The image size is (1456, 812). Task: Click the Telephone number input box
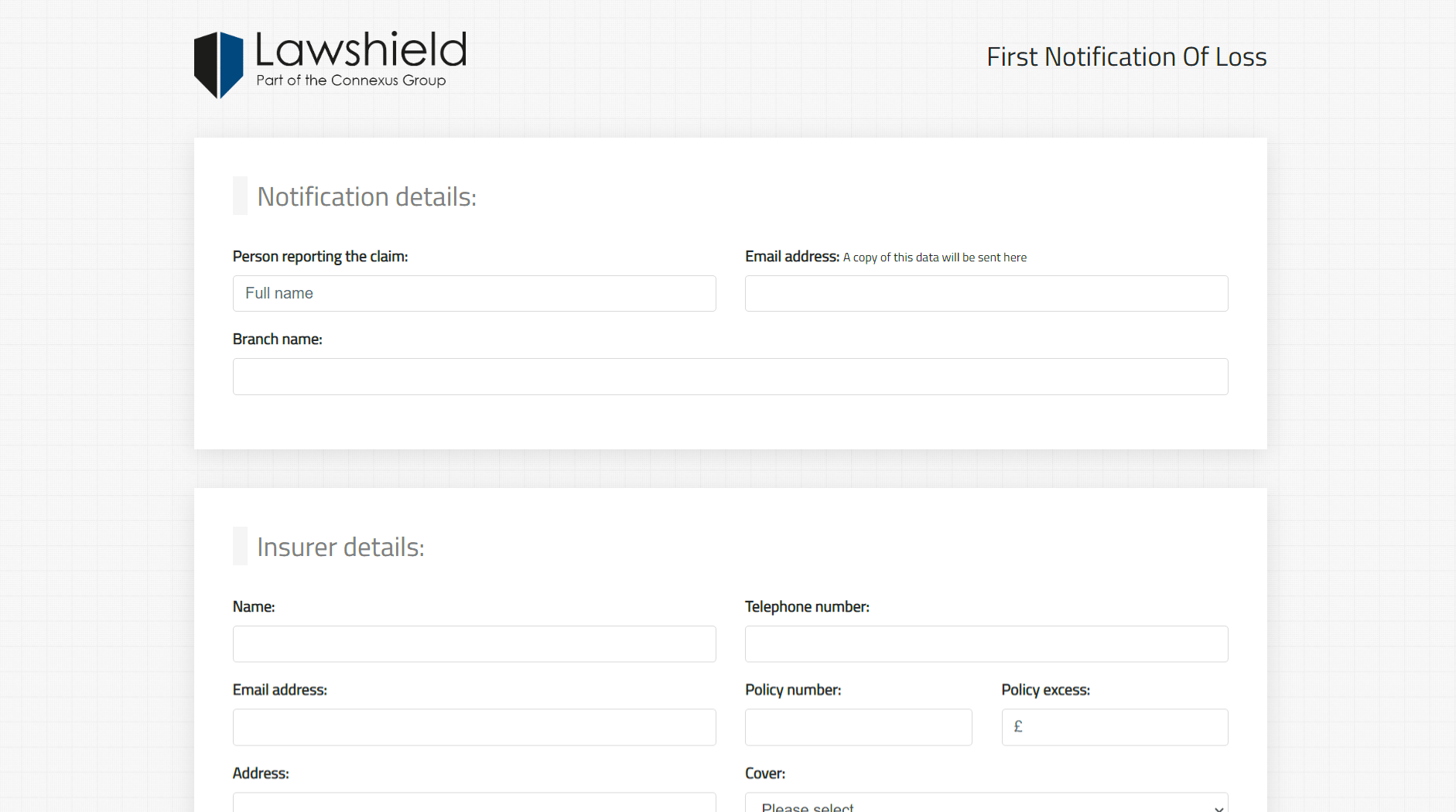pyautogui.click(x=986, y=643)
